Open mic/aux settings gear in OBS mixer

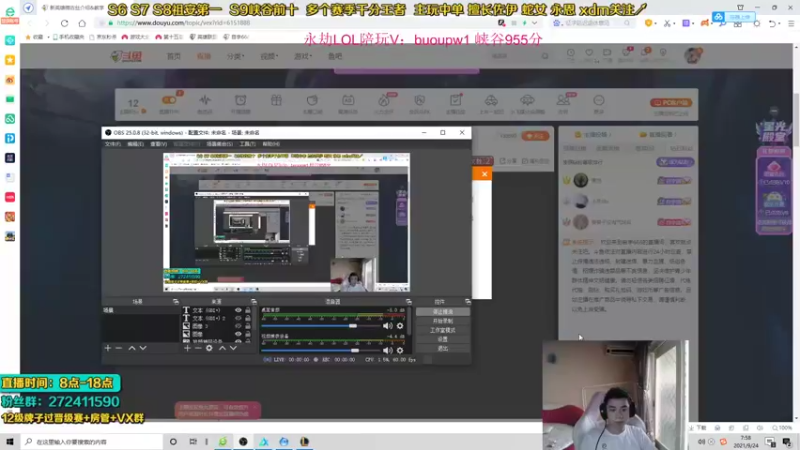click(x=400, y=351)
